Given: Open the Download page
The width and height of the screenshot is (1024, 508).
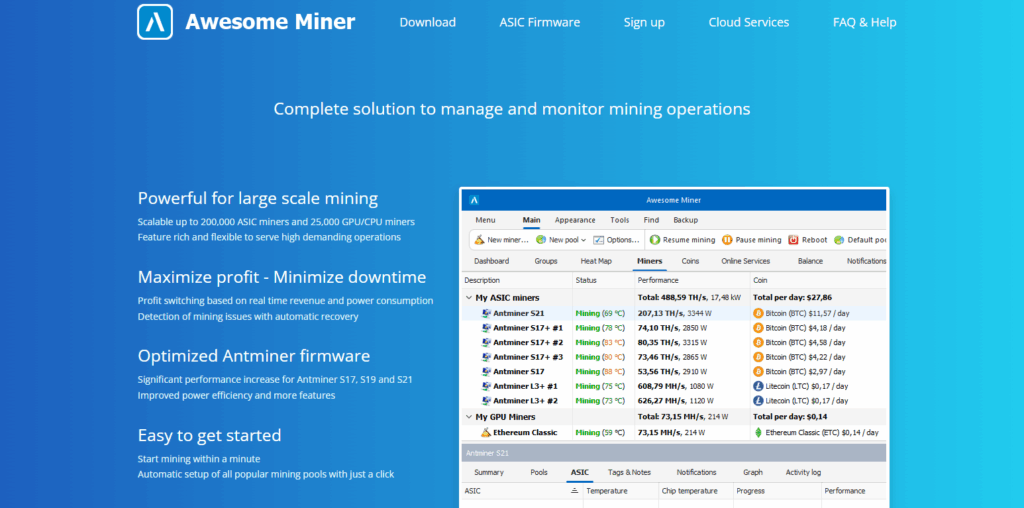Looking at the screenshot, I should click(x=428, y=22).
